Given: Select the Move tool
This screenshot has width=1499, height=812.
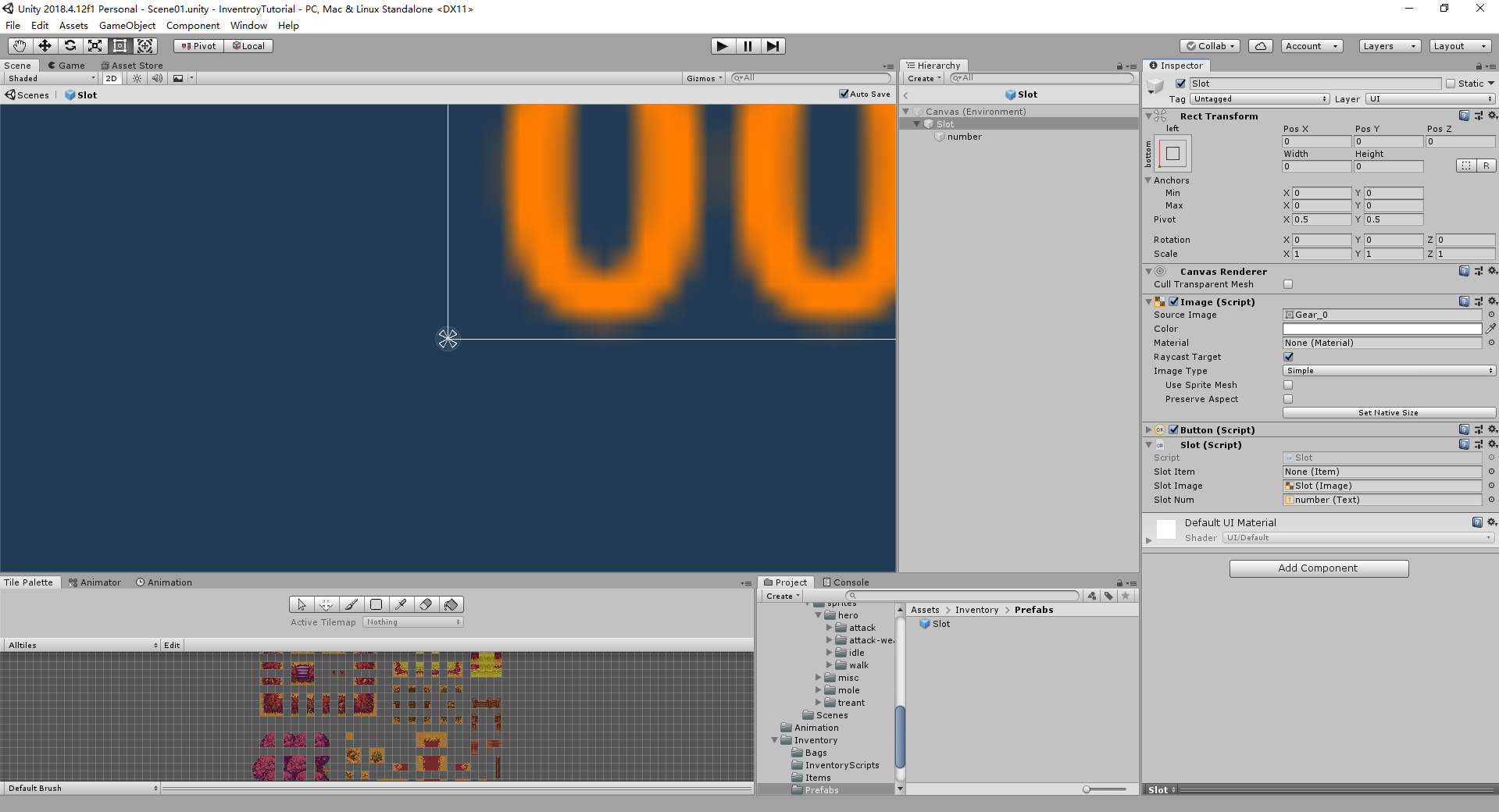Looking at the screenshot, I should (x=45, y=45).
